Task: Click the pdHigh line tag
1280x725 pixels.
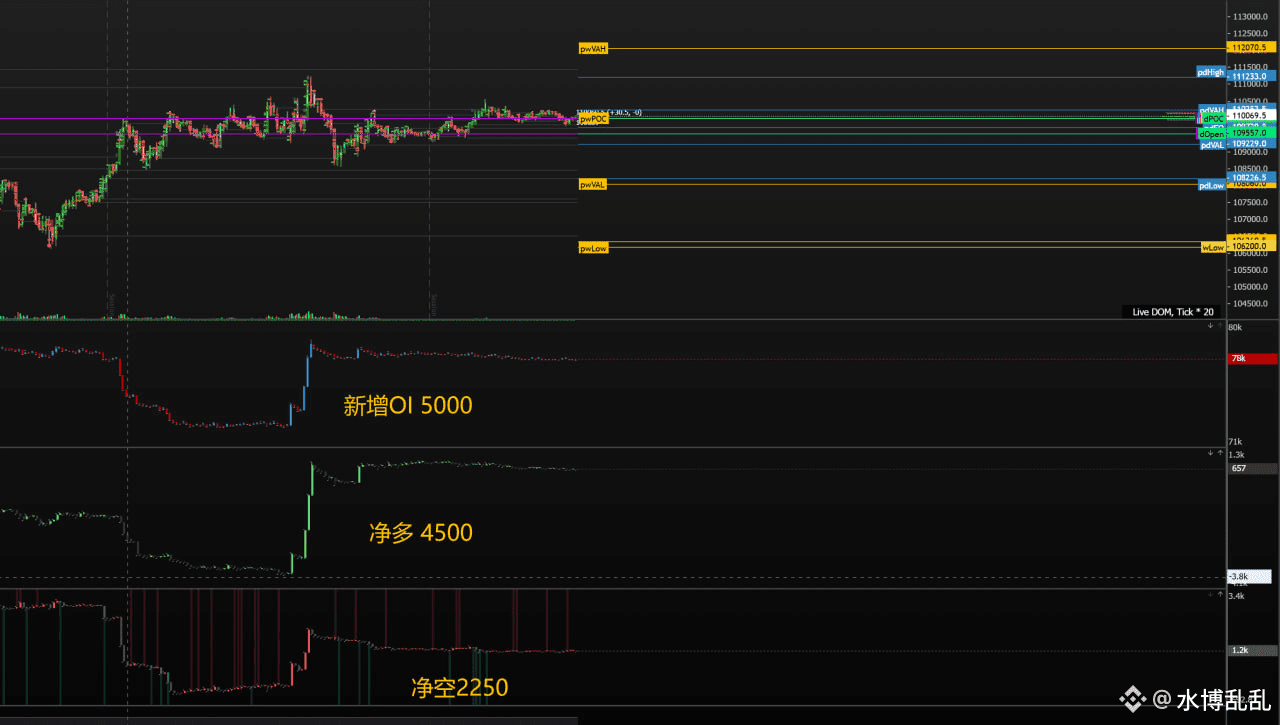Action: 1211,72
